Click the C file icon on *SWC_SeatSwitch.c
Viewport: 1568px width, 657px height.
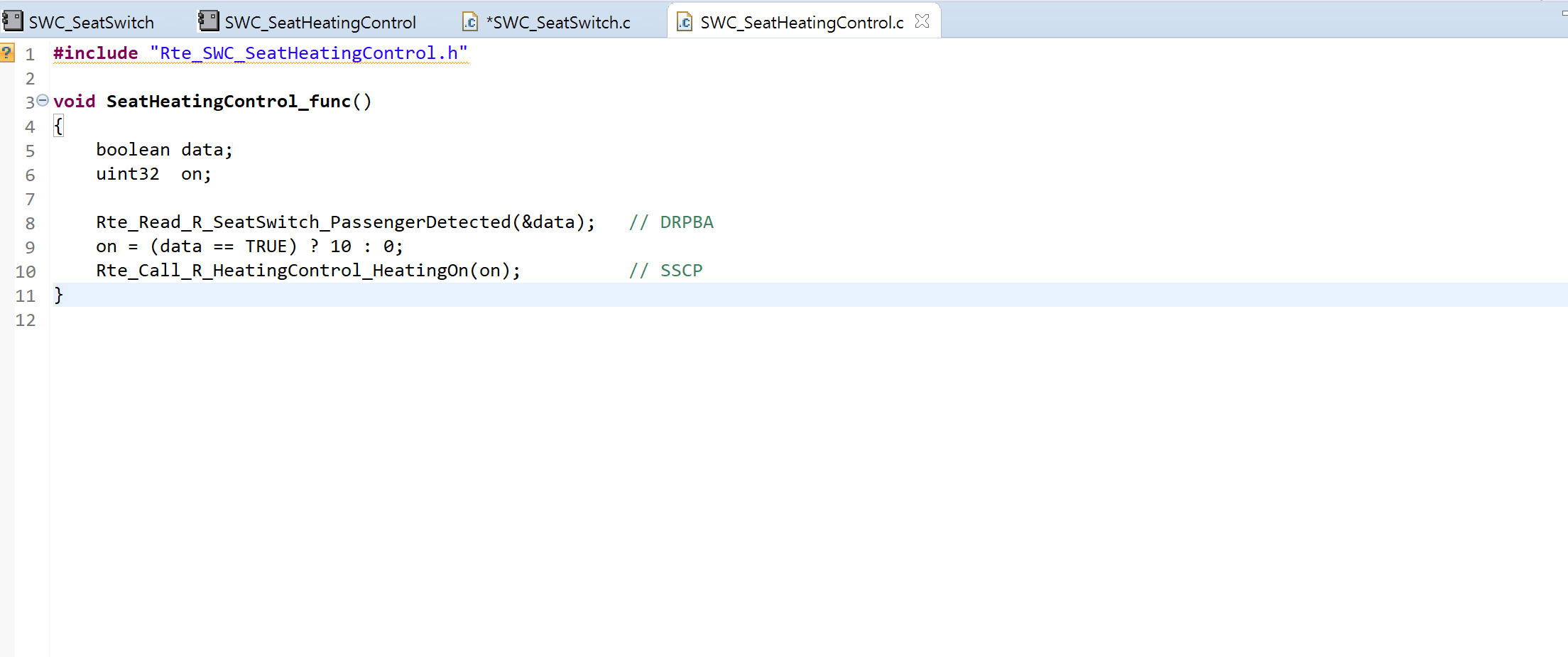469,22
